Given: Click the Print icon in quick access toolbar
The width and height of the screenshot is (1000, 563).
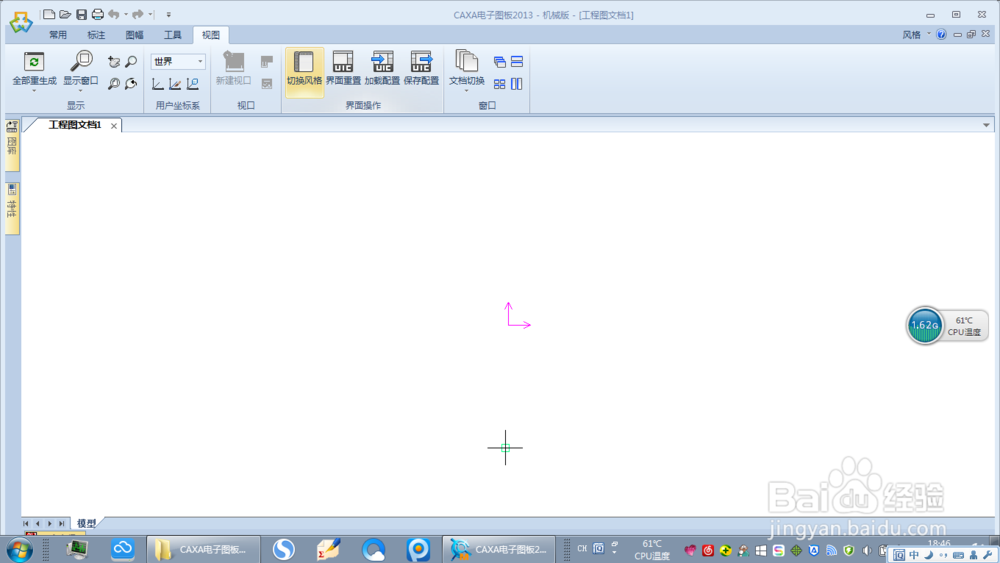Looking at the screenshot, I should pos(98,14).
